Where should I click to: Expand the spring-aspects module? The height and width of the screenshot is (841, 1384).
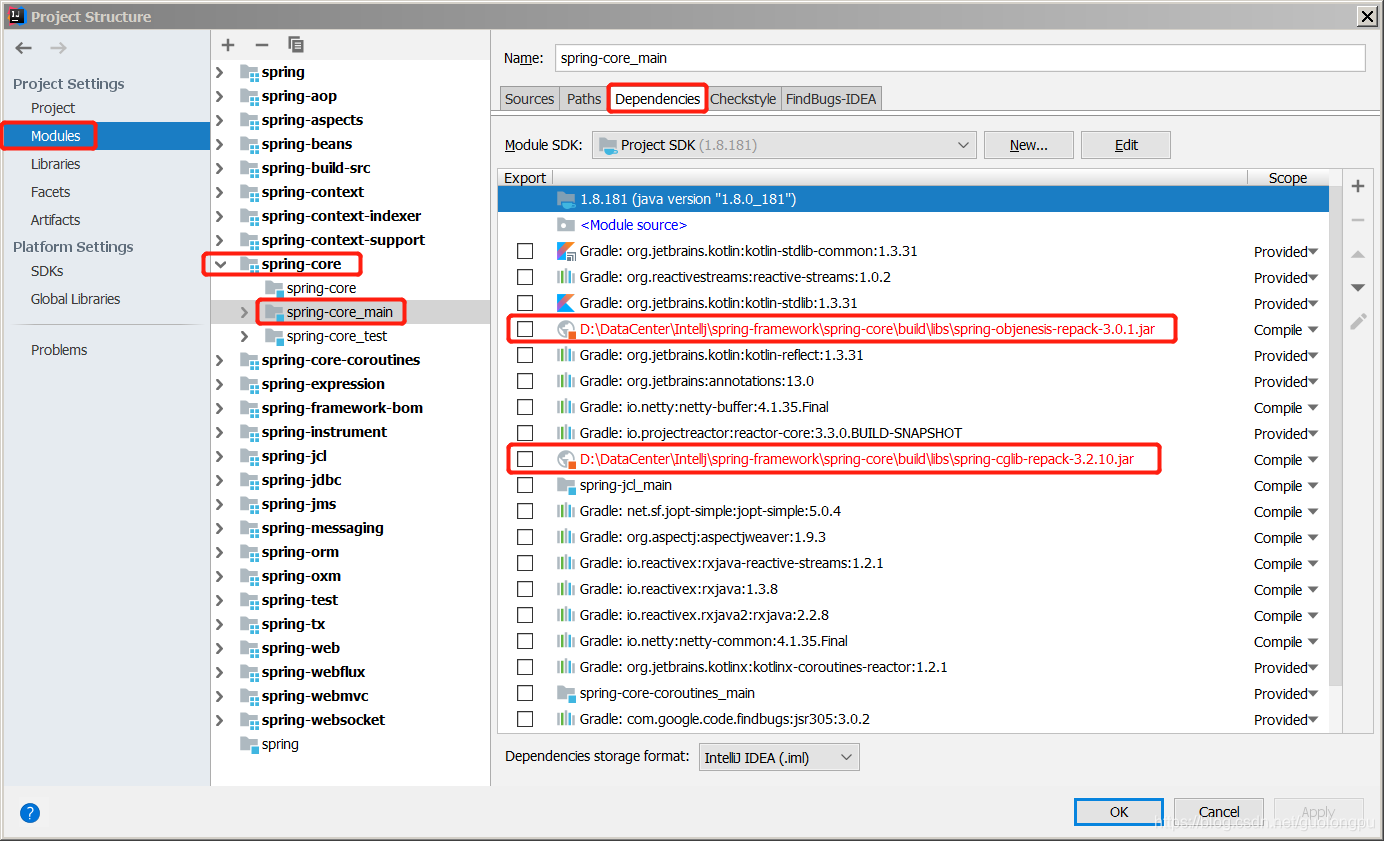(x=220, y=120)
